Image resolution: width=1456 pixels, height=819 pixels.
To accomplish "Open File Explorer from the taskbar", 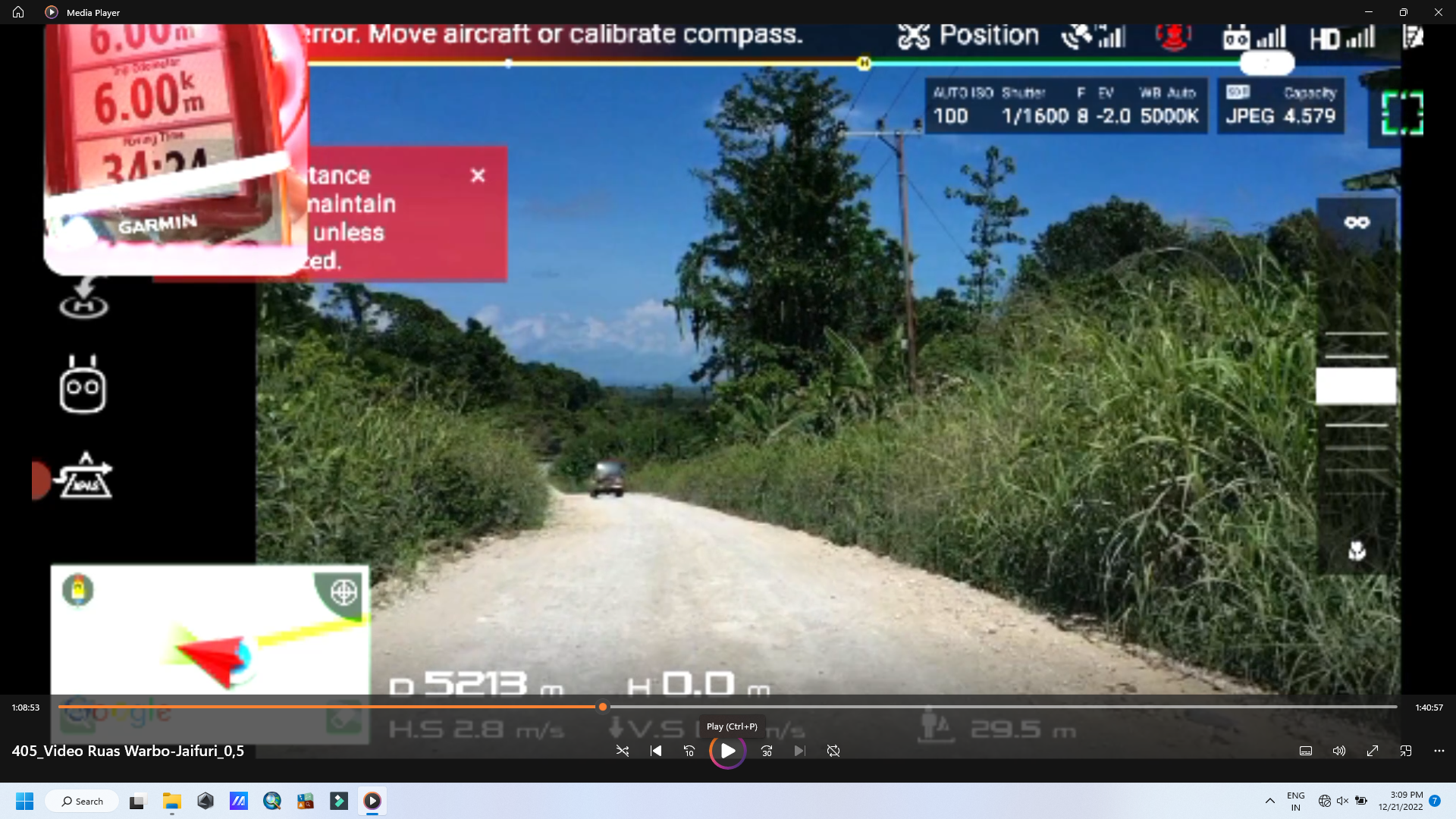I will 172,801.
